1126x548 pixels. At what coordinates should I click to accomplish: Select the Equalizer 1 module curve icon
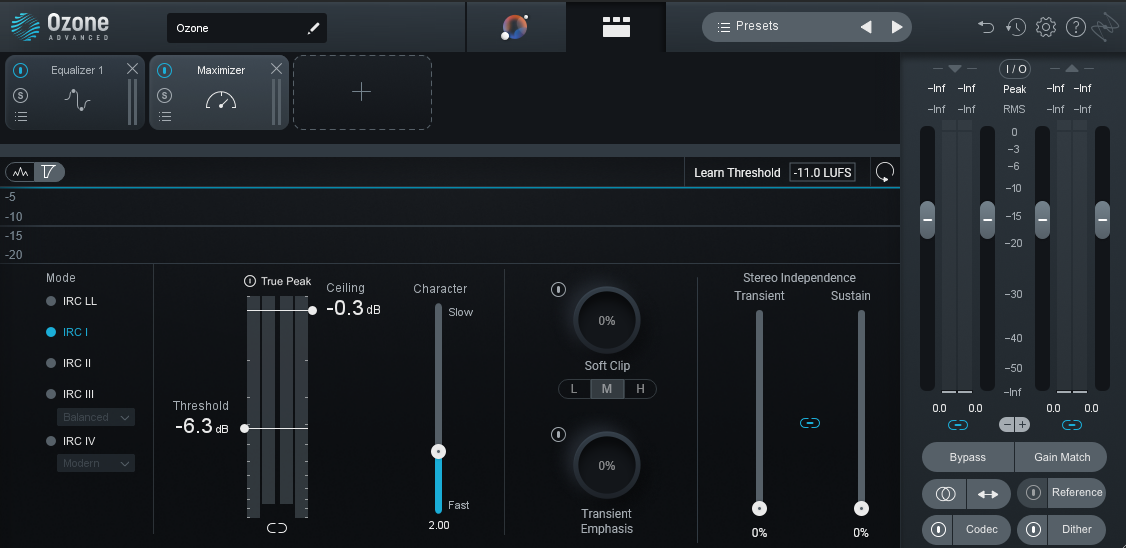pos(77,99)
